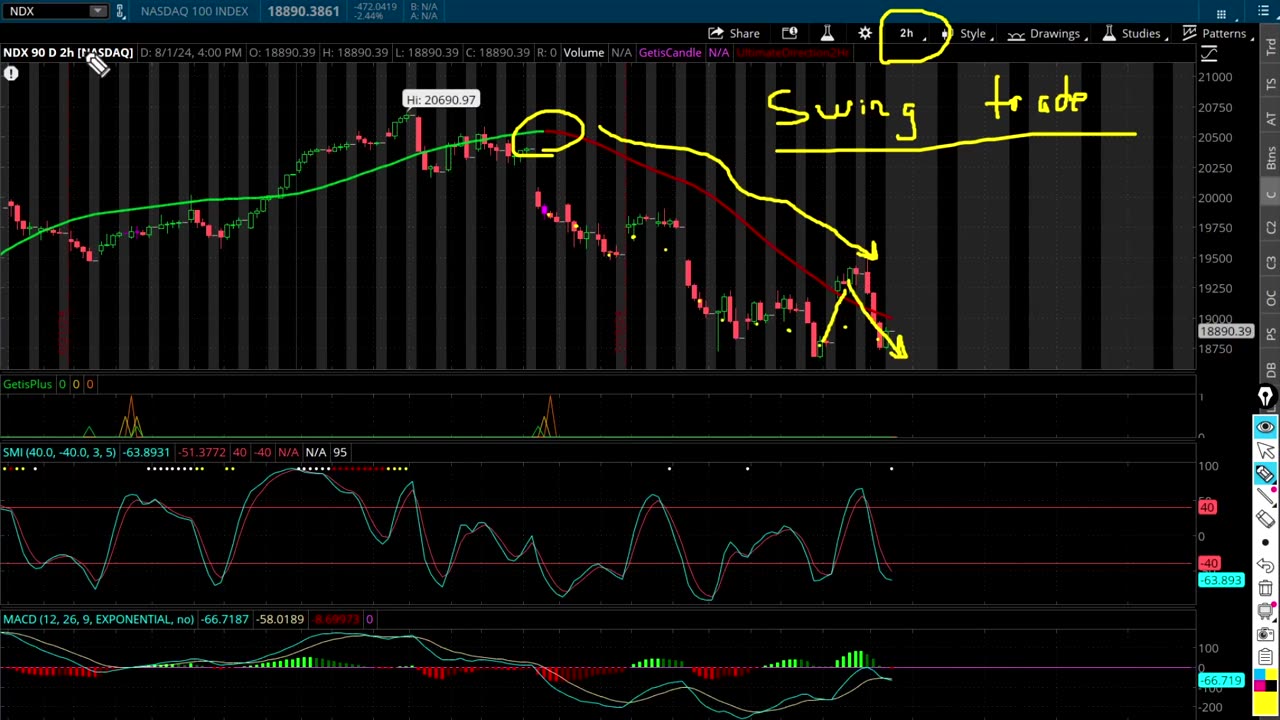Click the grid layout icon at top right
This screenshot has height=720, width=1280.
tap(1221, 13)
